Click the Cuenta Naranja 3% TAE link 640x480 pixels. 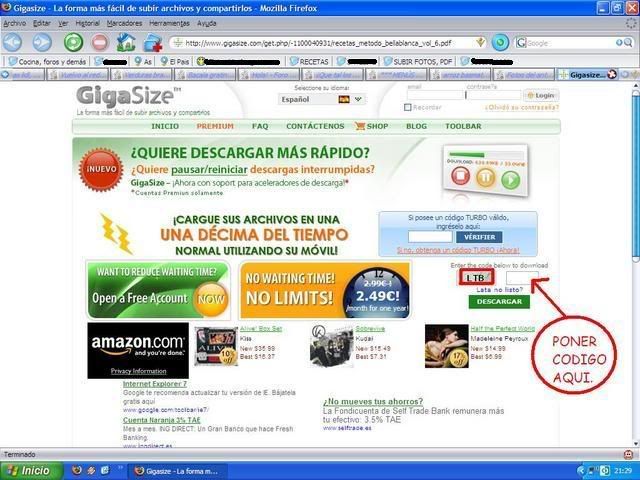coord(162,420)
